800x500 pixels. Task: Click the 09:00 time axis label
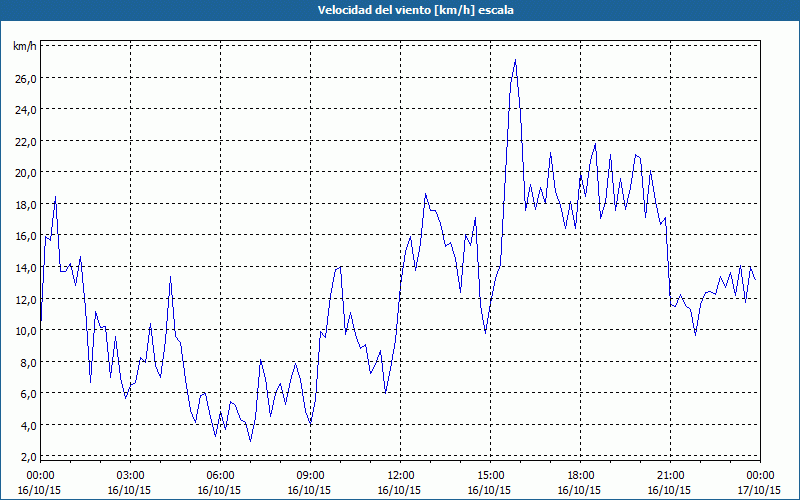click(x=310, y=476)
